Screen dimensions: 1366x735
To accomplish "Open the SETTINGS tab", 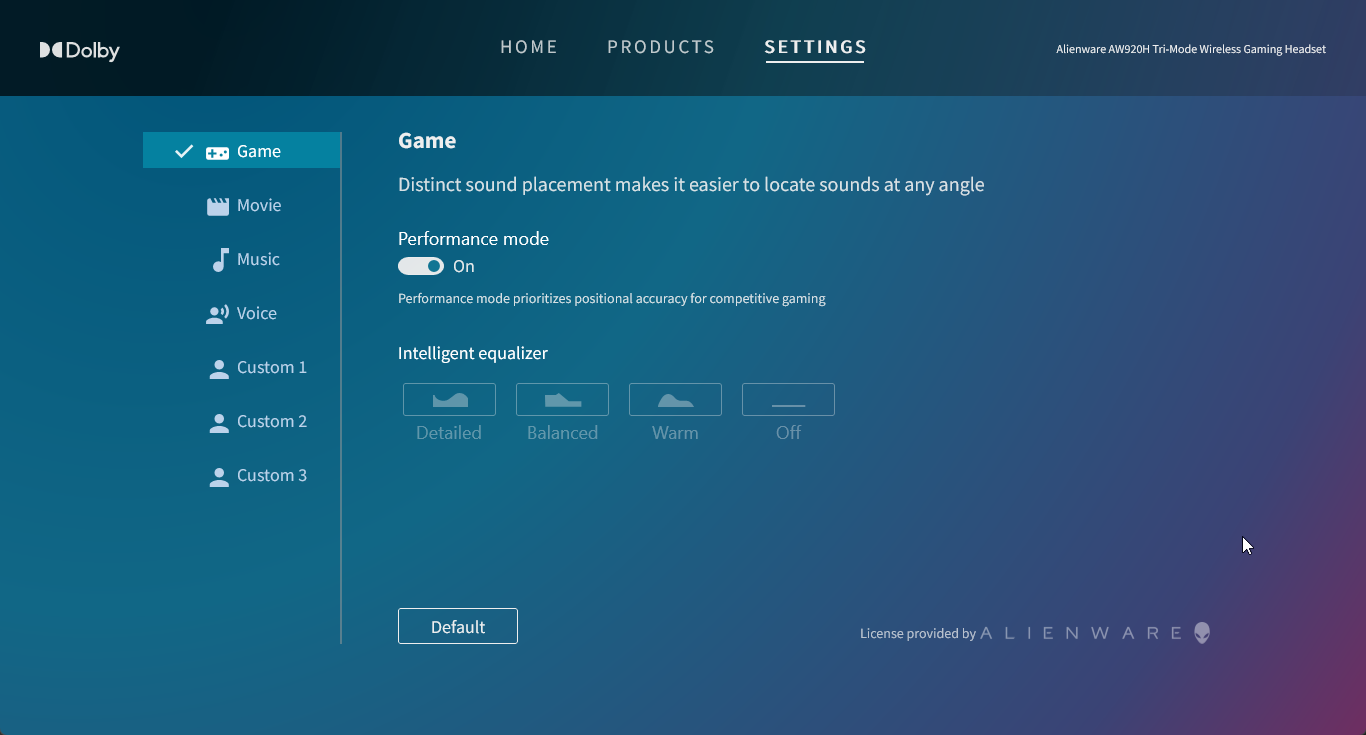I will 815,47.
